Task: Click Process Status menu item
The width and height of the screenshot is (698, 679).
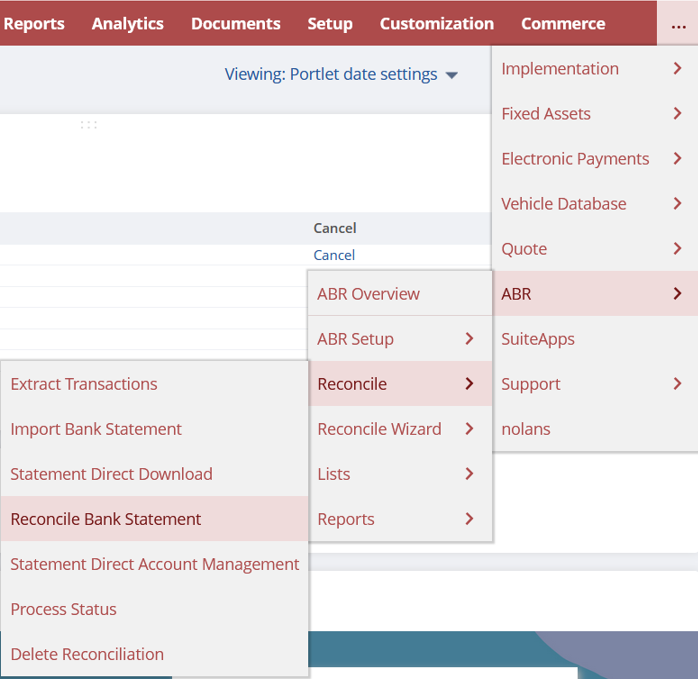Action: (63, 609)
